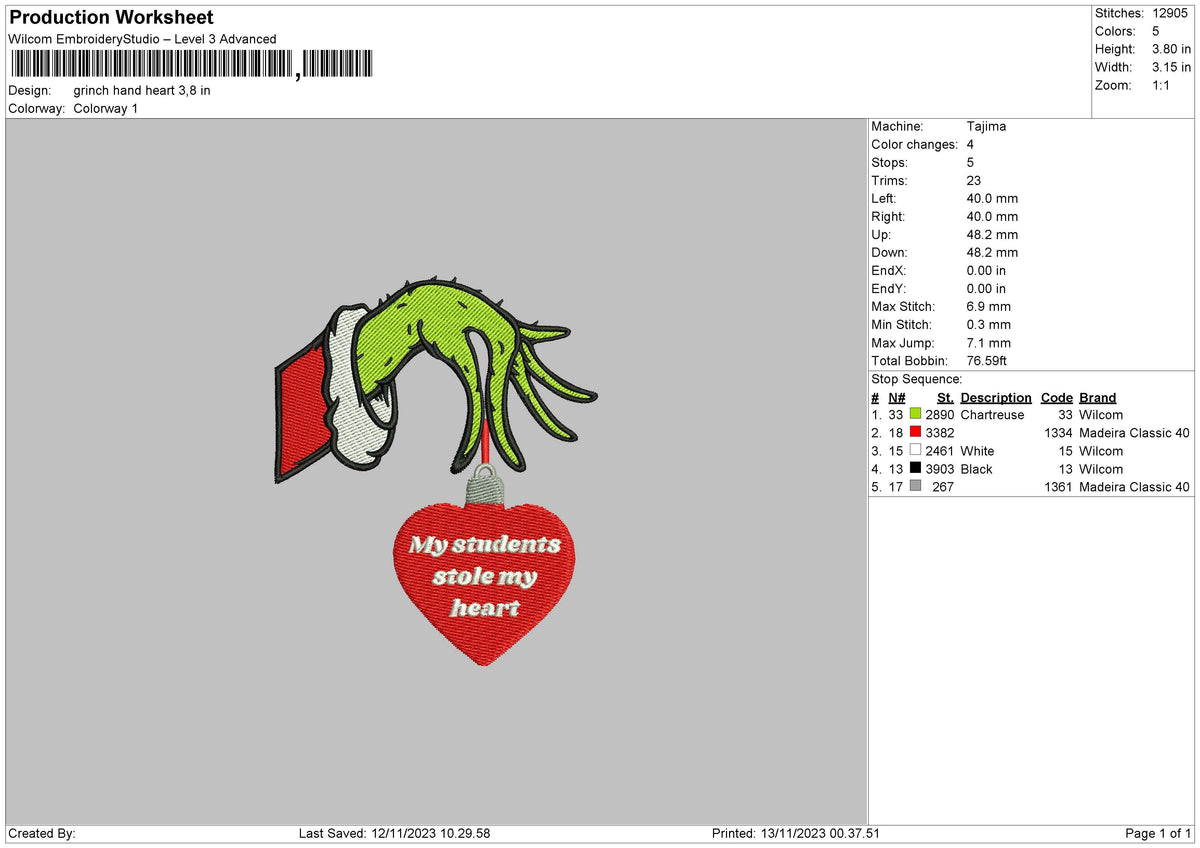Click the EndY value 0.00 in
Viewport: 1200px width, 848px height.
pyautogui.click(x=986, y=289)
